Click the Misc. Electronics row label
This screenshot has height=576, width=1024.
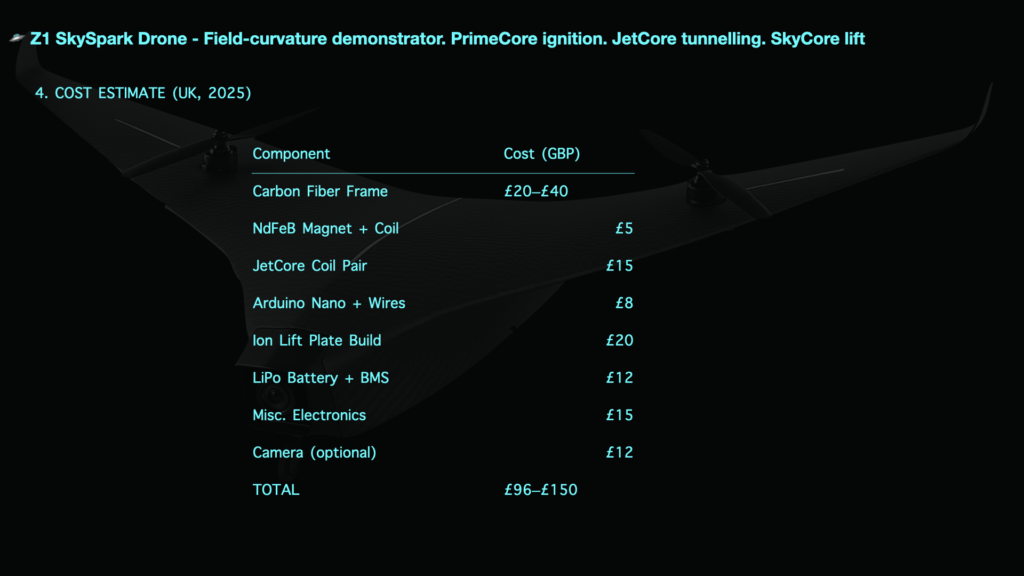310,415
